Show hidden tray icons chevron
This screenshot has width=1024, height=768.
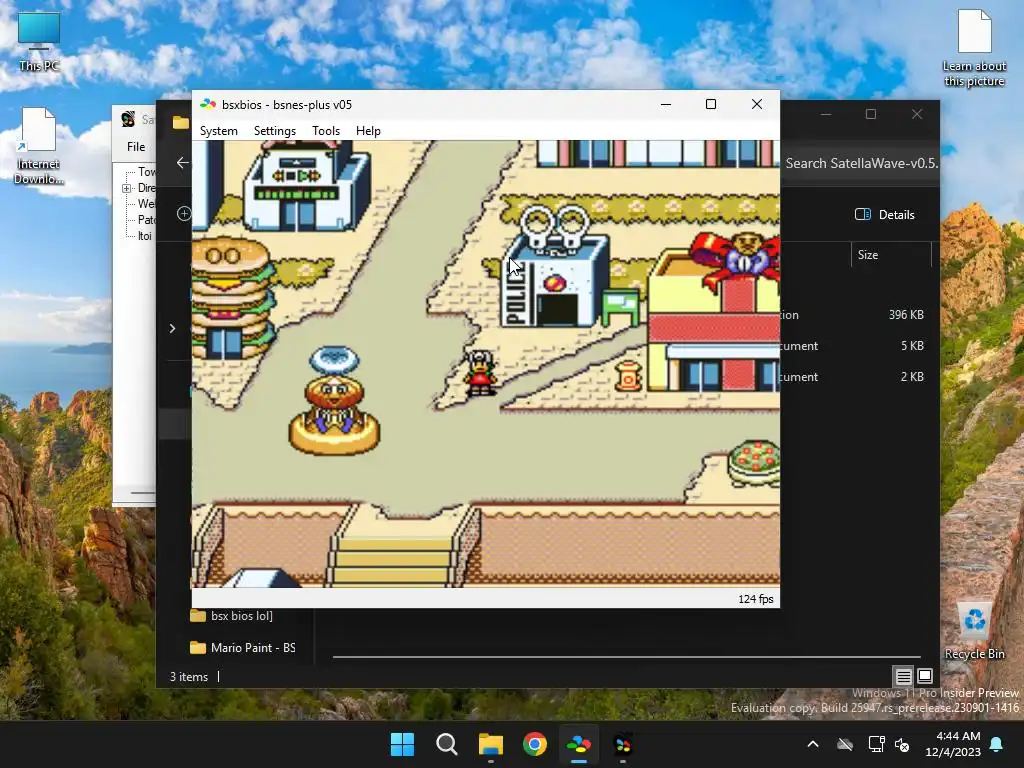tap(813, 744)
